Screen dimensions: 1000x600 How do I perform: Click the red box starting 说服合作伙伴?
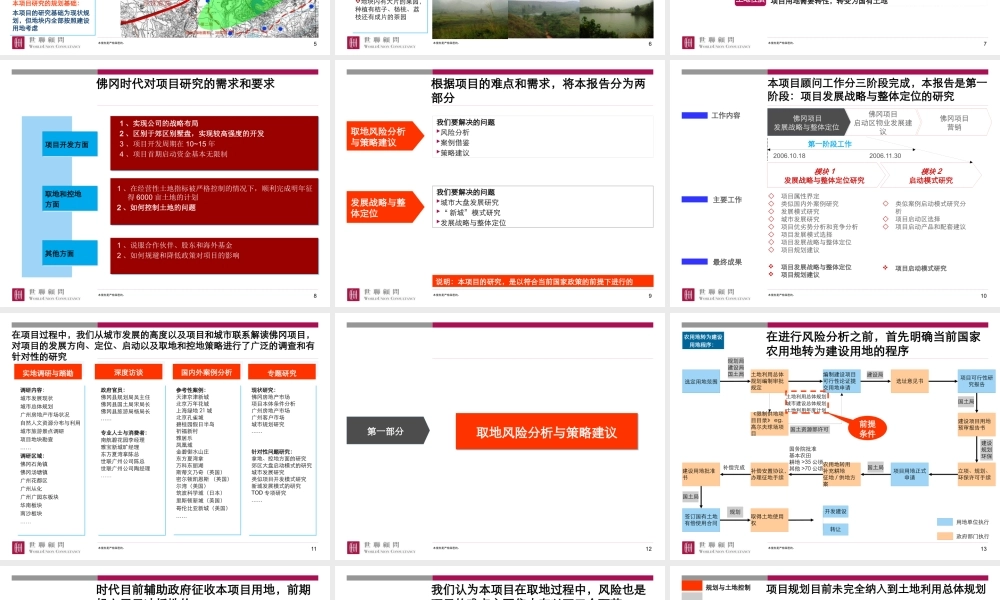pyautogui.click(x=214, y=256)
